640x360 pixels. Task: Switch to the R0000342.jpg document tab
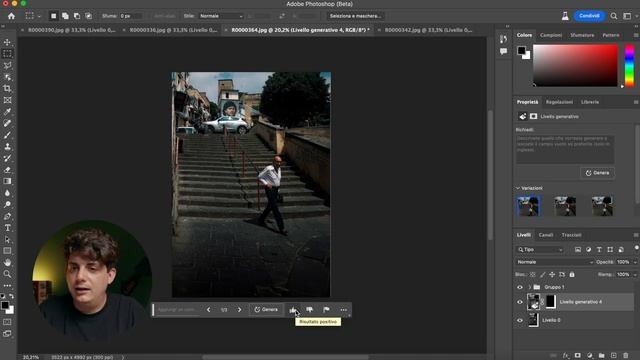pos(428,30)
